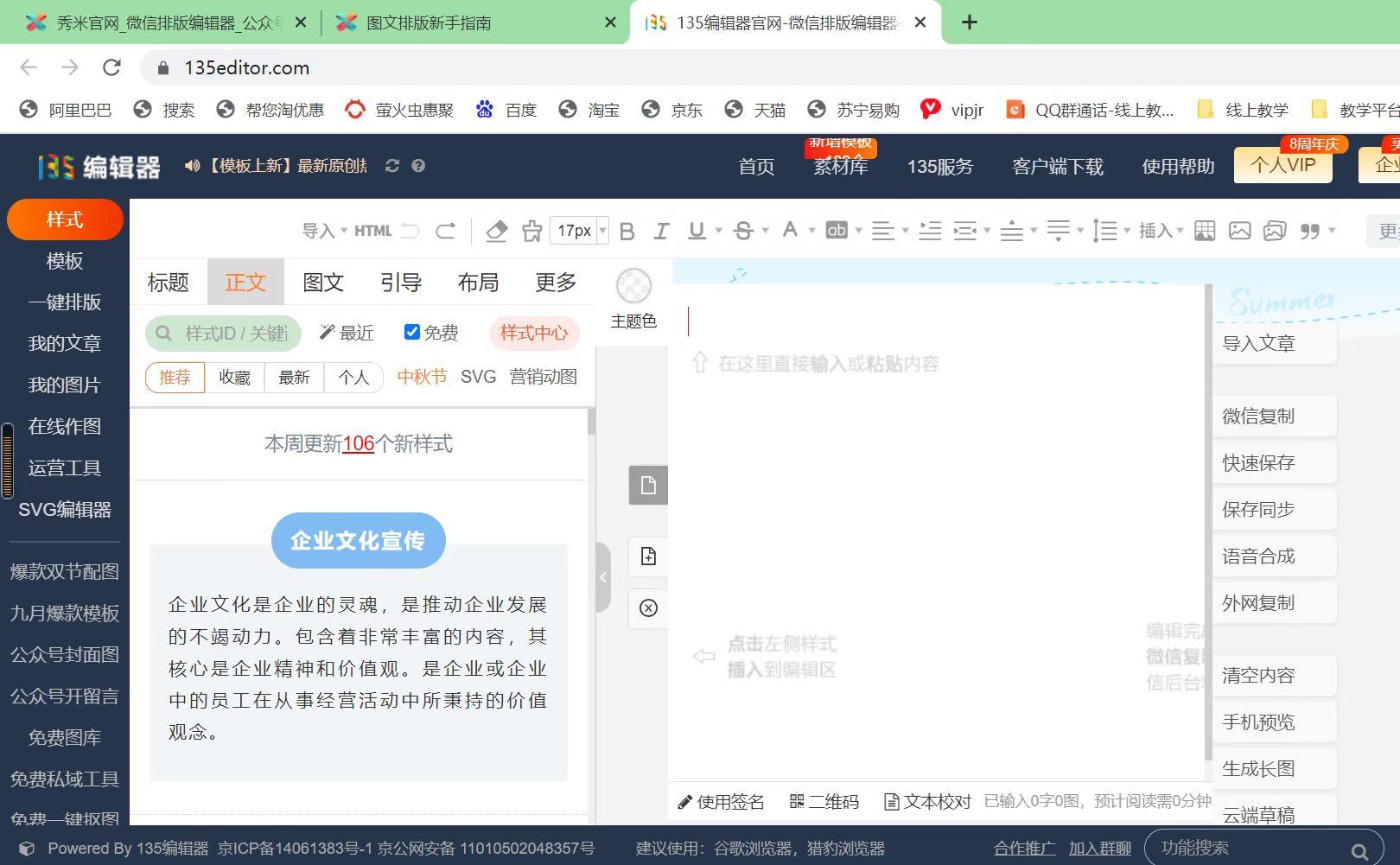Screen dimensions: 1400x865
Task: Insert a blockquote with the quote icon
Action: [x=1308, y=230]
